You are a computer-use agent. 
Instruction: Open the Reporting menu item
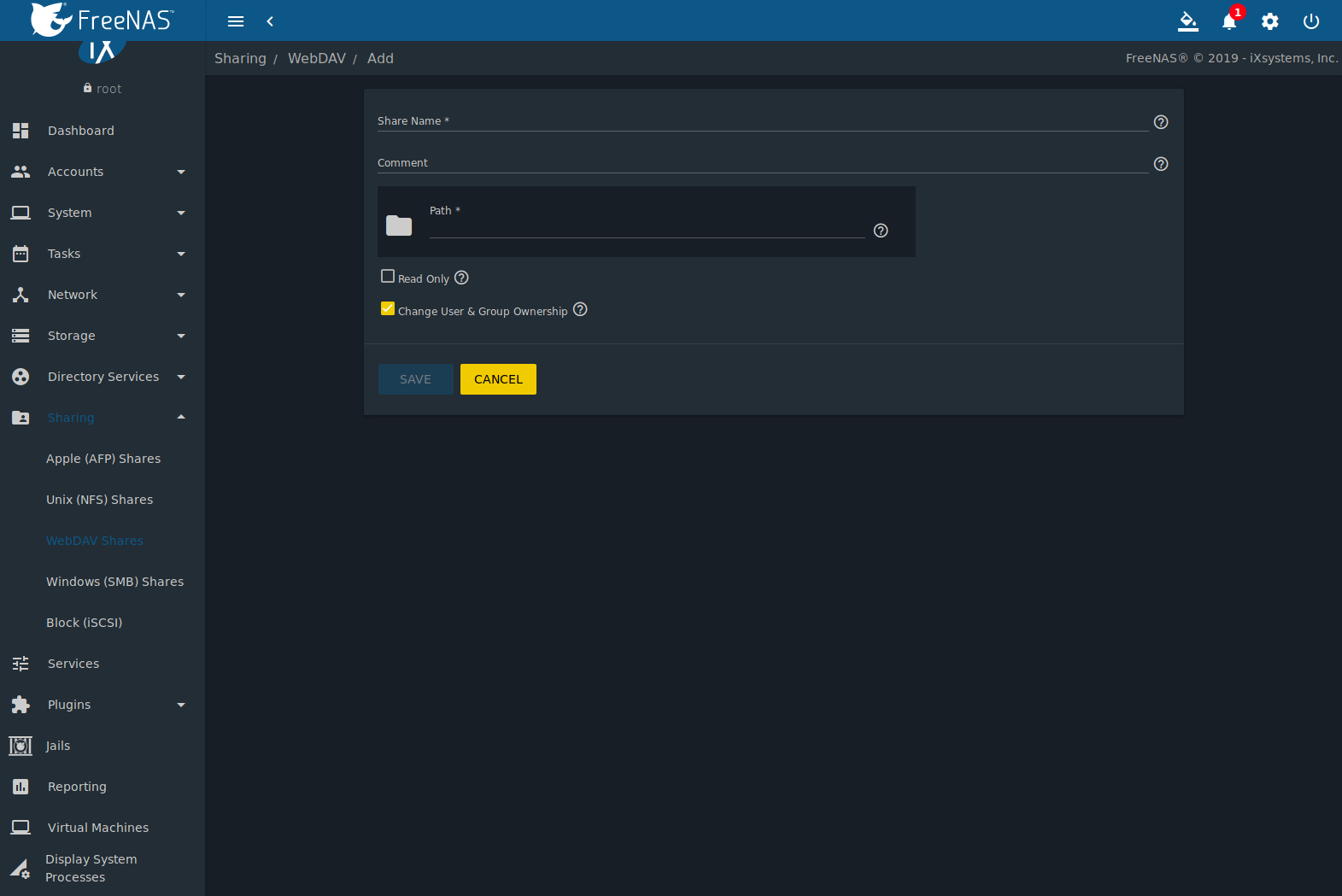[77, 787]
